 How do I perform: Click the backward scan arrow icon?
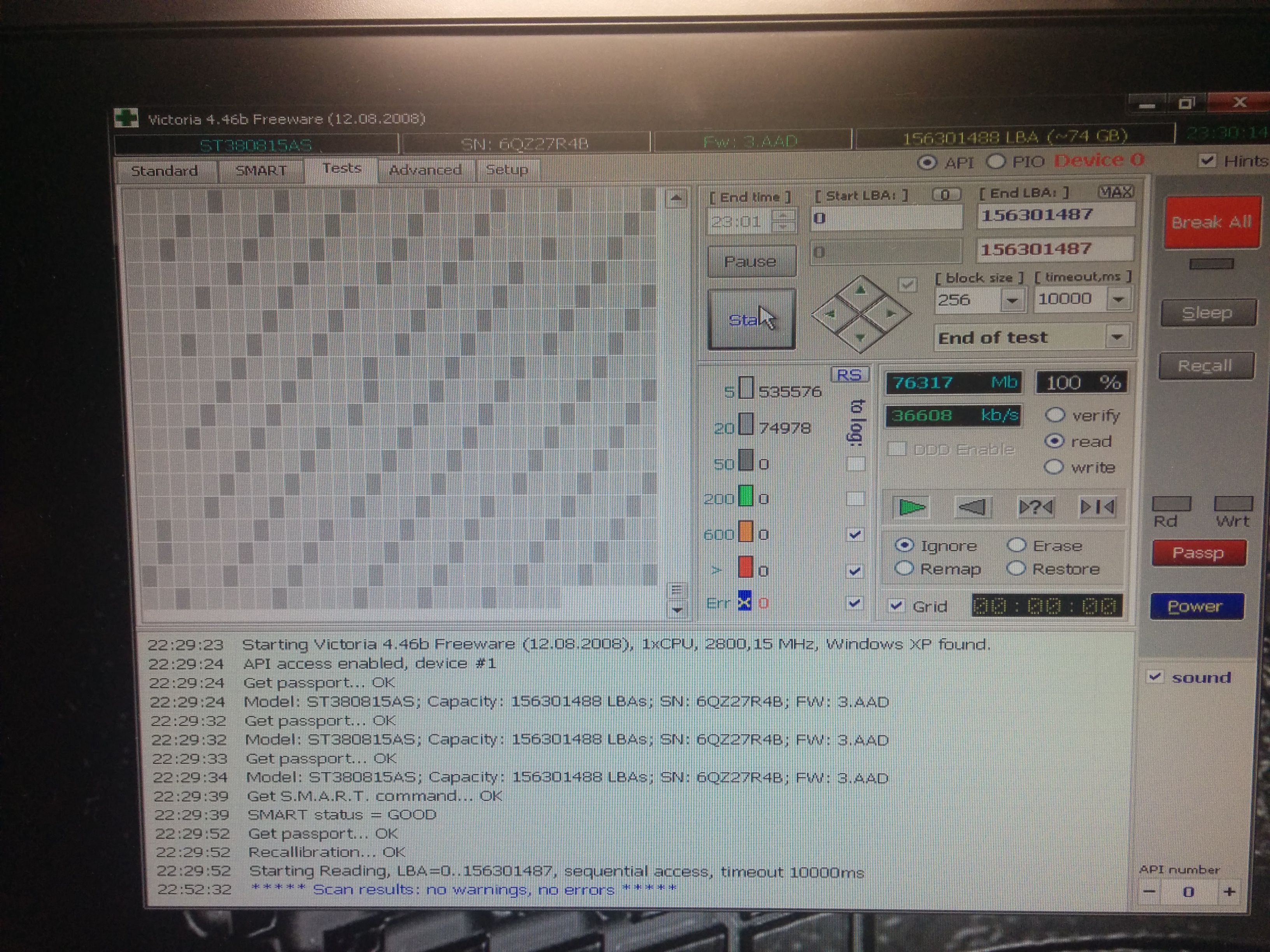pos(973,507)
